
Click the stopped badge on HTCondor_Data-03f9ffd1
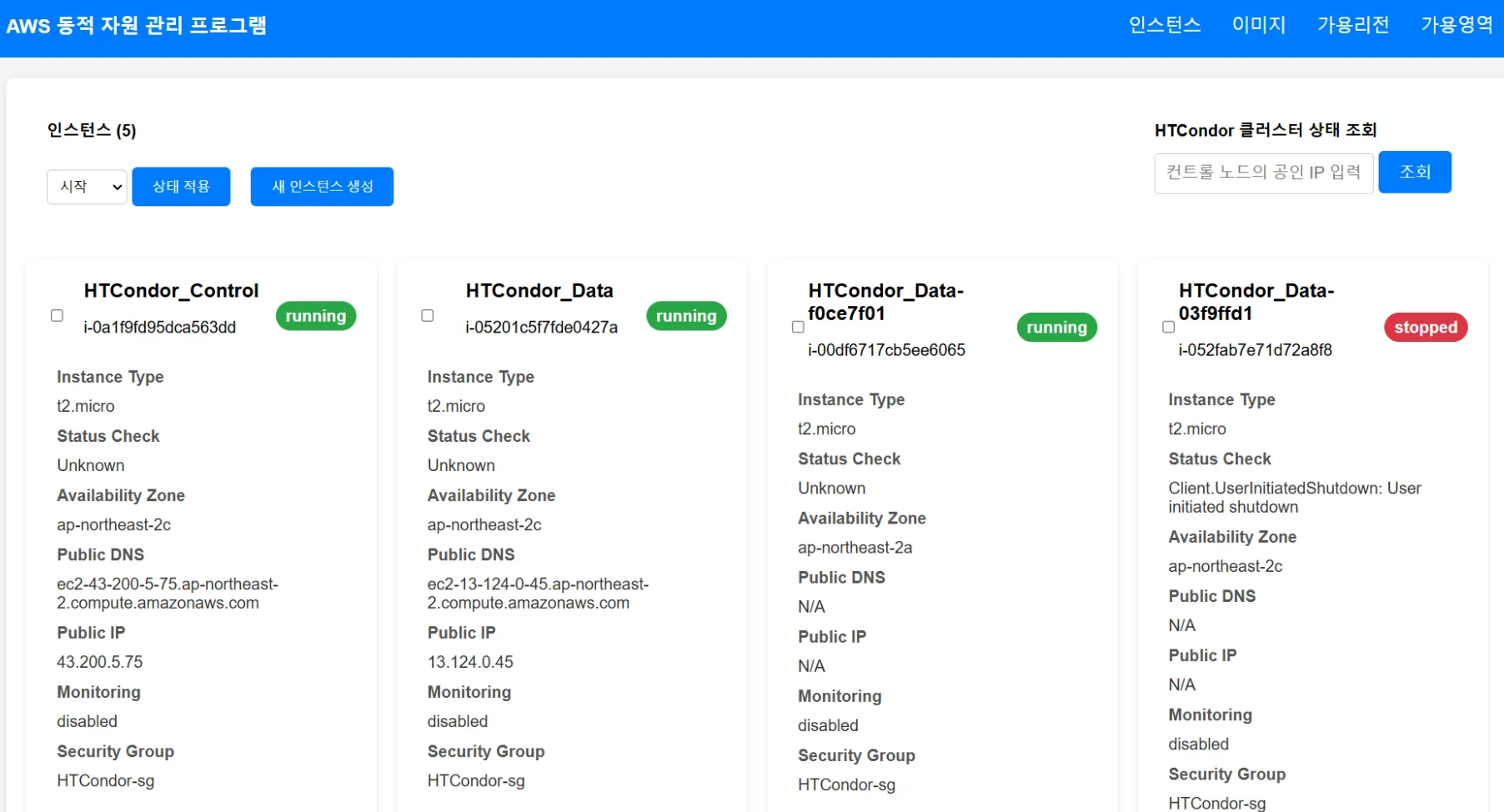(x=1426, y=328)
